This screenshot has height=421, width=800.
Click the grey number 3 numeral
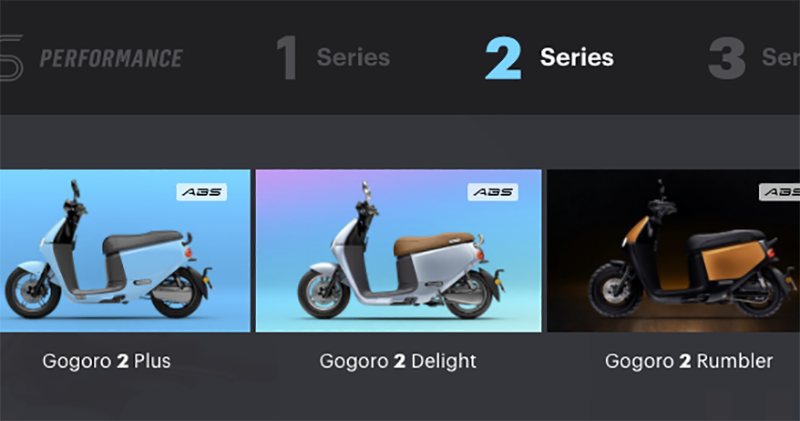point(727,58)
